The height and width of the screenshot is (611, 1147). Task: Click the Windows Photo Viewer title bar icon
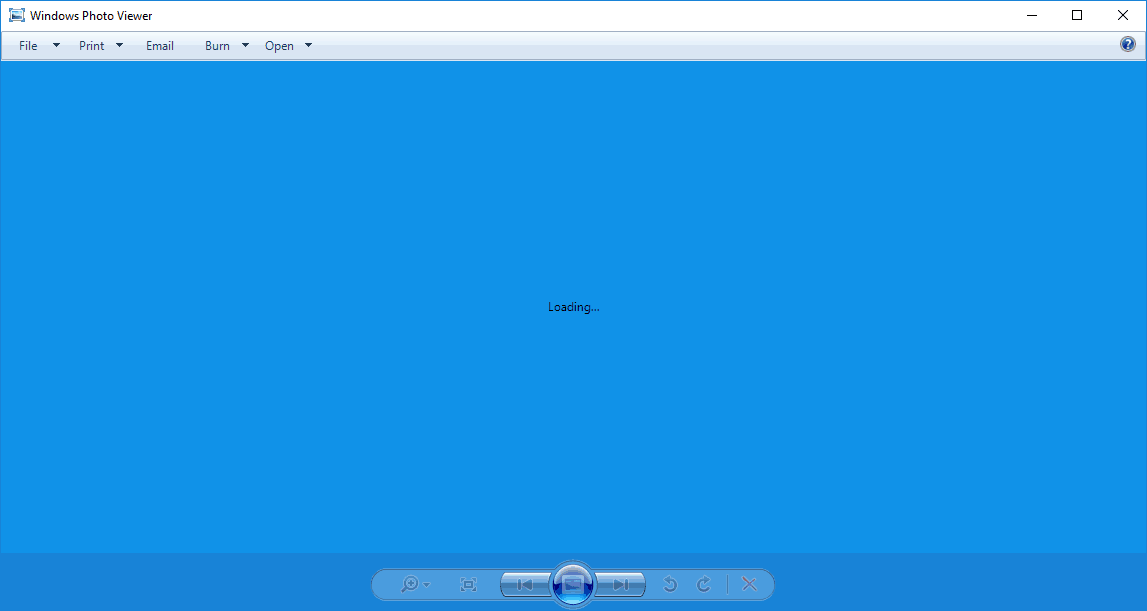click(x=16, y=15)
